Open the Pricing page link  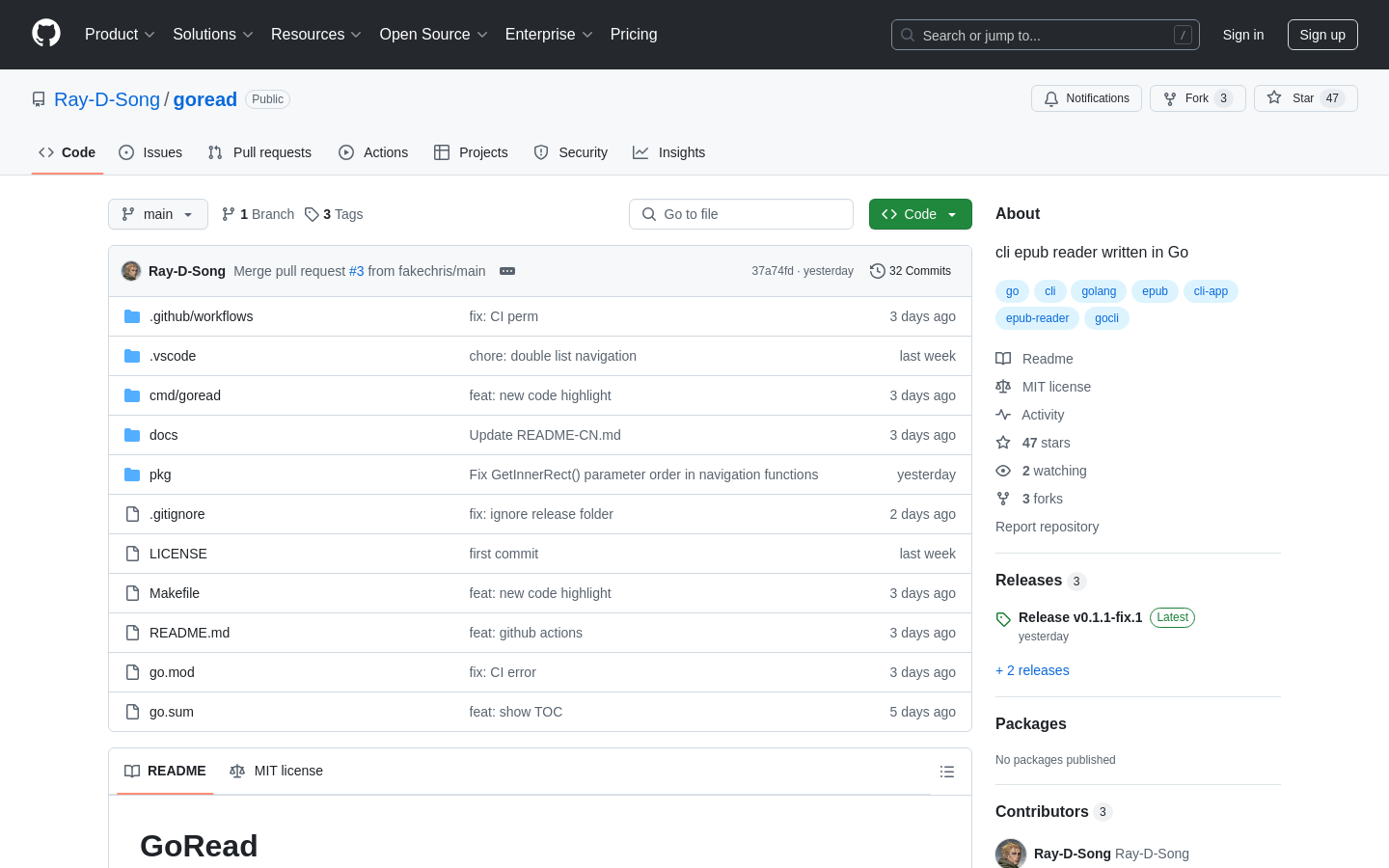634,34
